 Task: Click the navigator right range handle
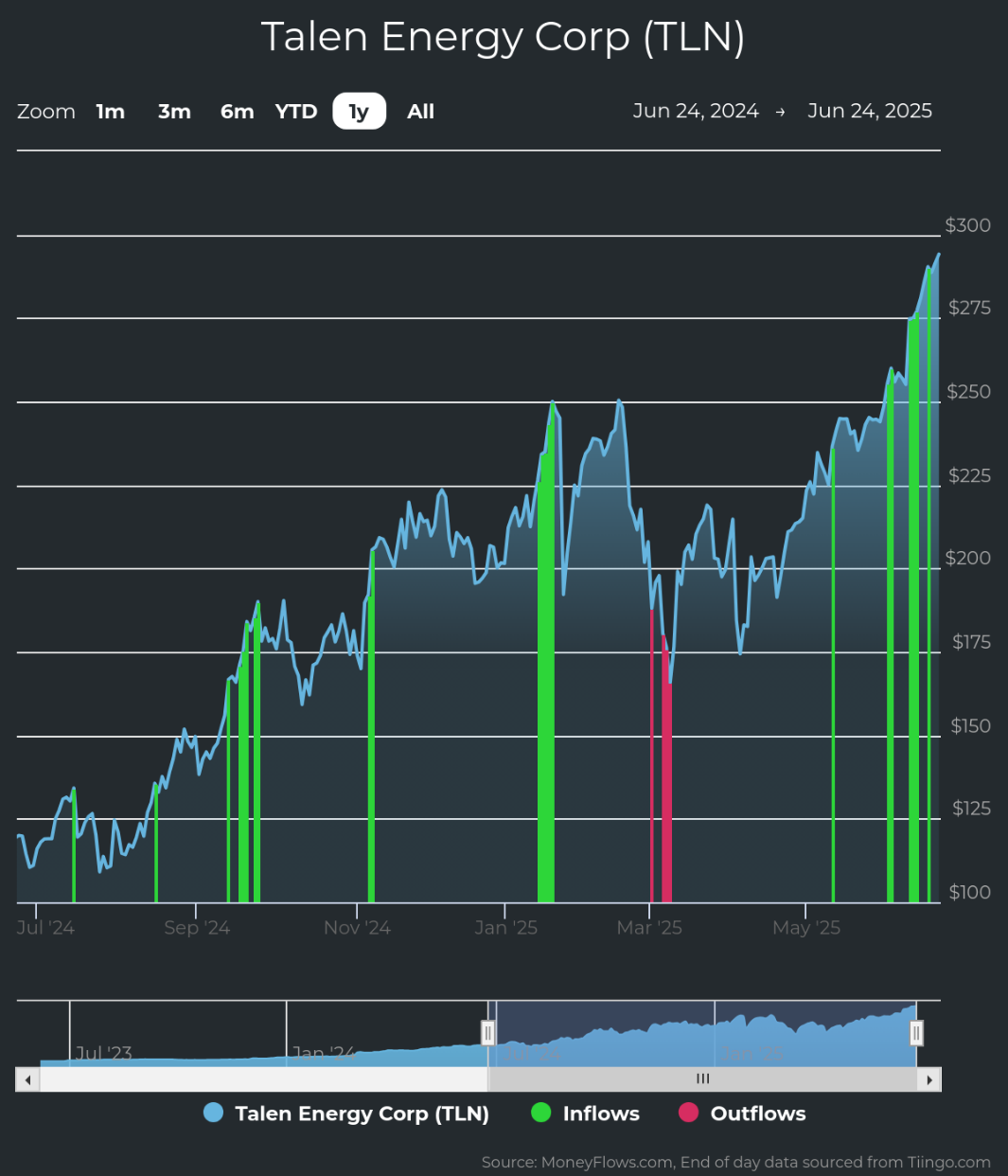point(916,1033)
